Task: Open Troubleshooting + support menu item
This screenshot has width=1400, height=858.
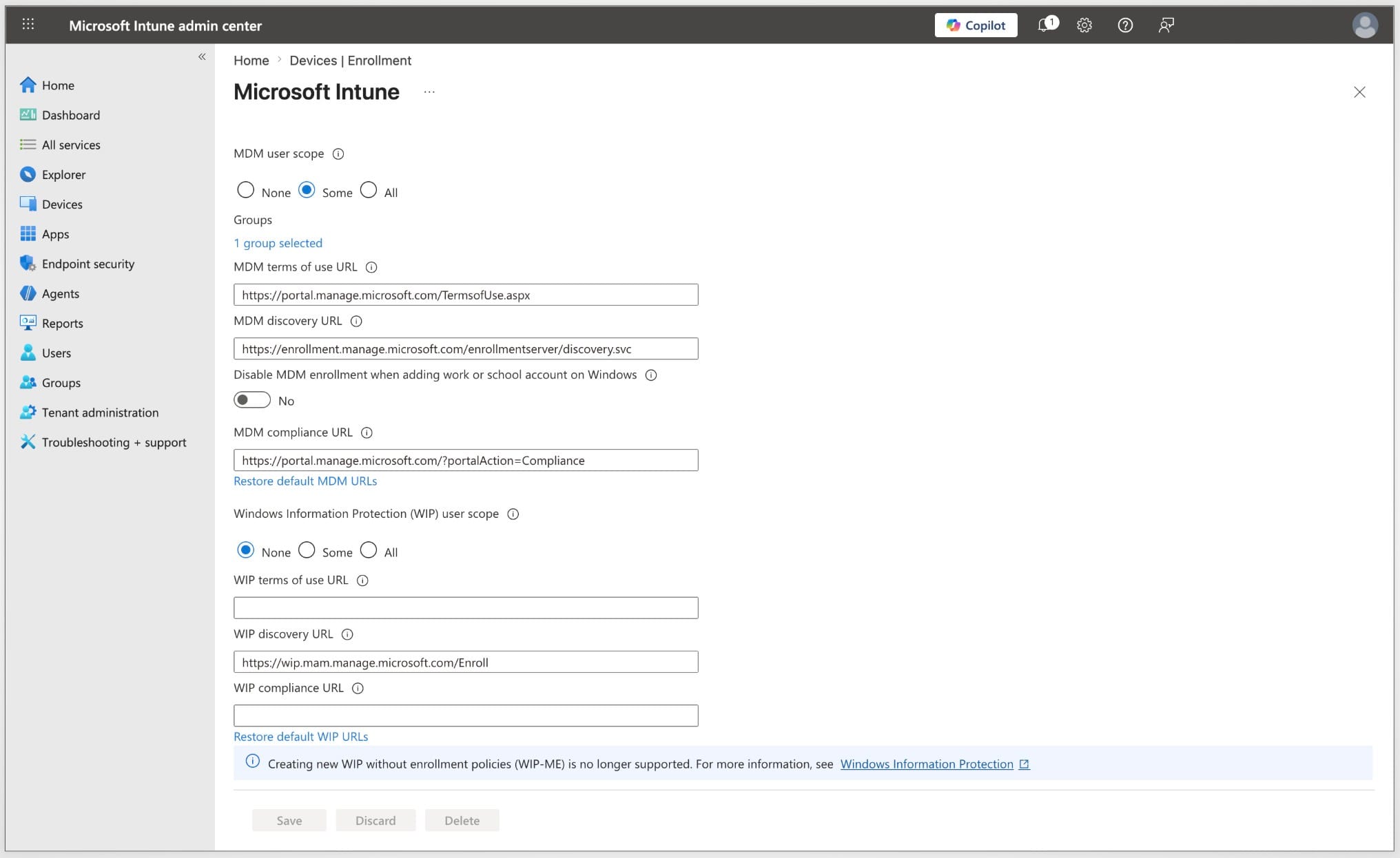Action: pos(114,442)
